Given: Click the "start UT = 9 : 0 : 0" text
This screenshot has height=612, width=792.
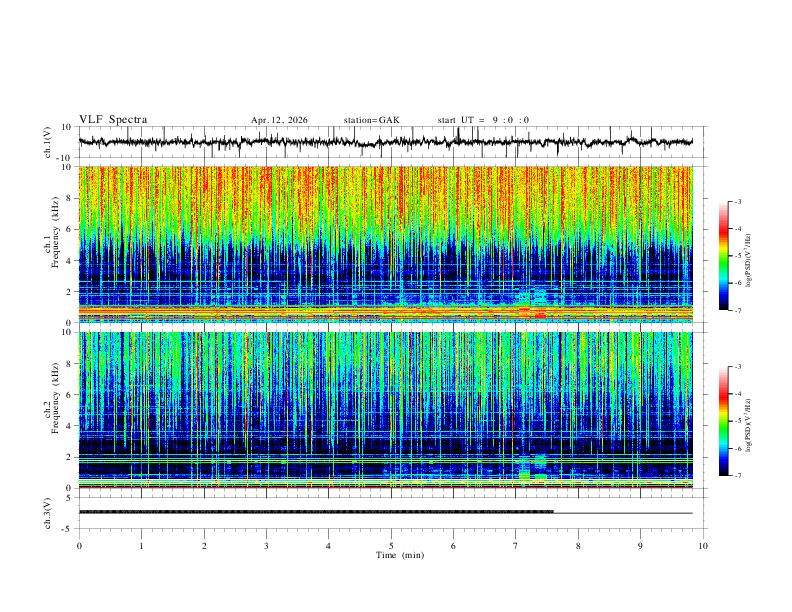Looking at the screenshot, I should (483, 120).
